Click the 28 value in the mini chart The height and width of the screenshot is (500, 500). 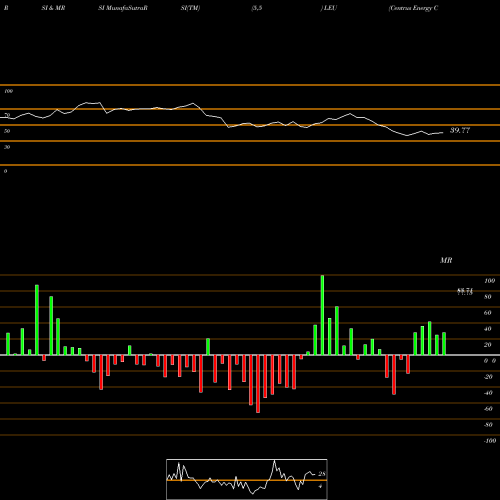[x=322, y=474]
